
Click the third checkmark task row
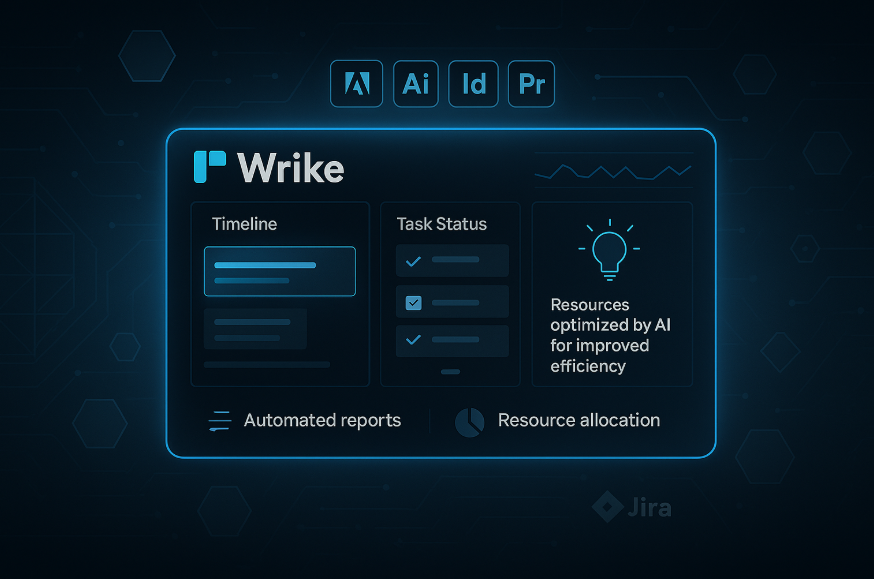coord(452,340)
